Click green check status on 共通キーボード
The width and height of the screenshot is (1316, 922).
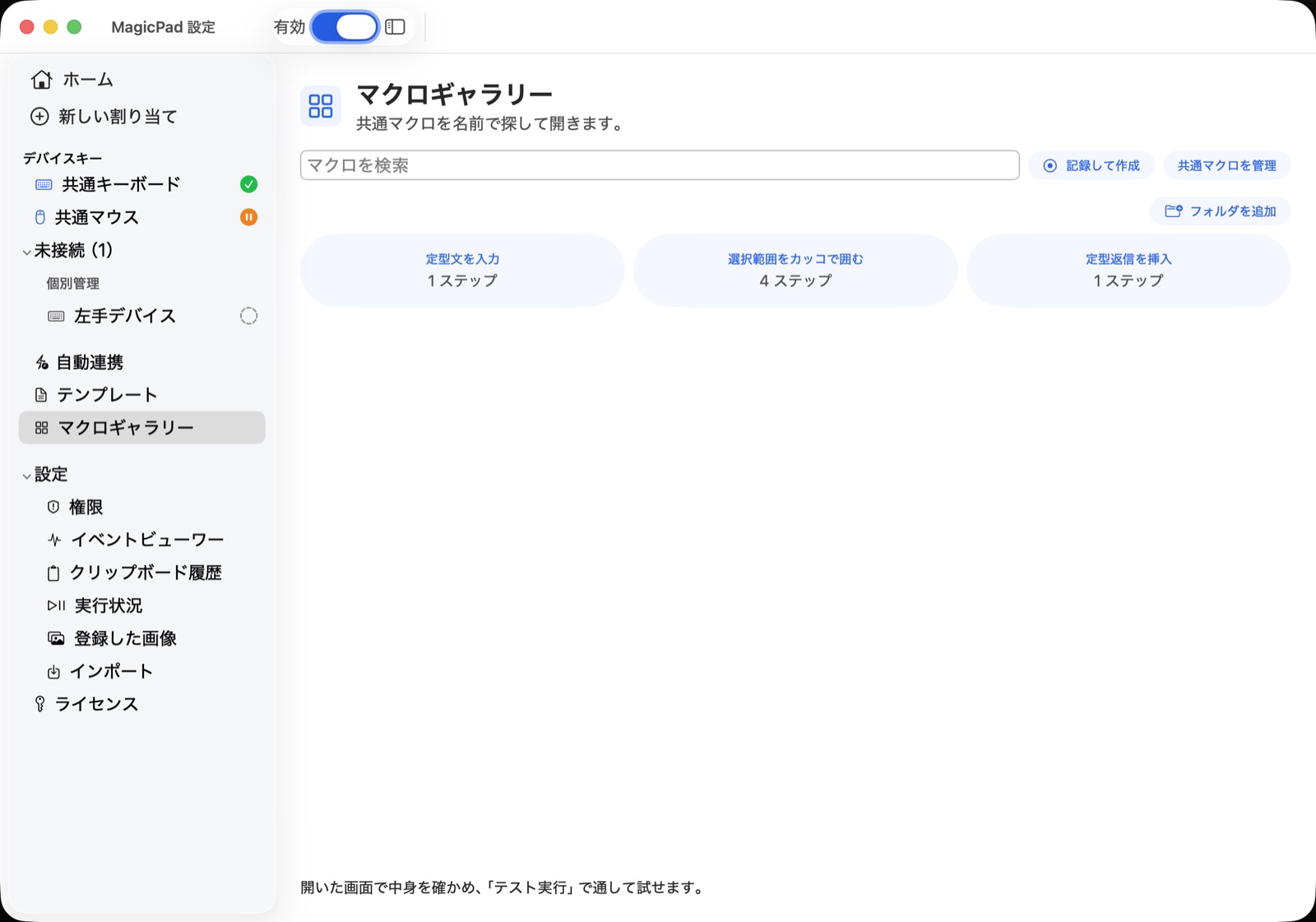pos(248,184)
